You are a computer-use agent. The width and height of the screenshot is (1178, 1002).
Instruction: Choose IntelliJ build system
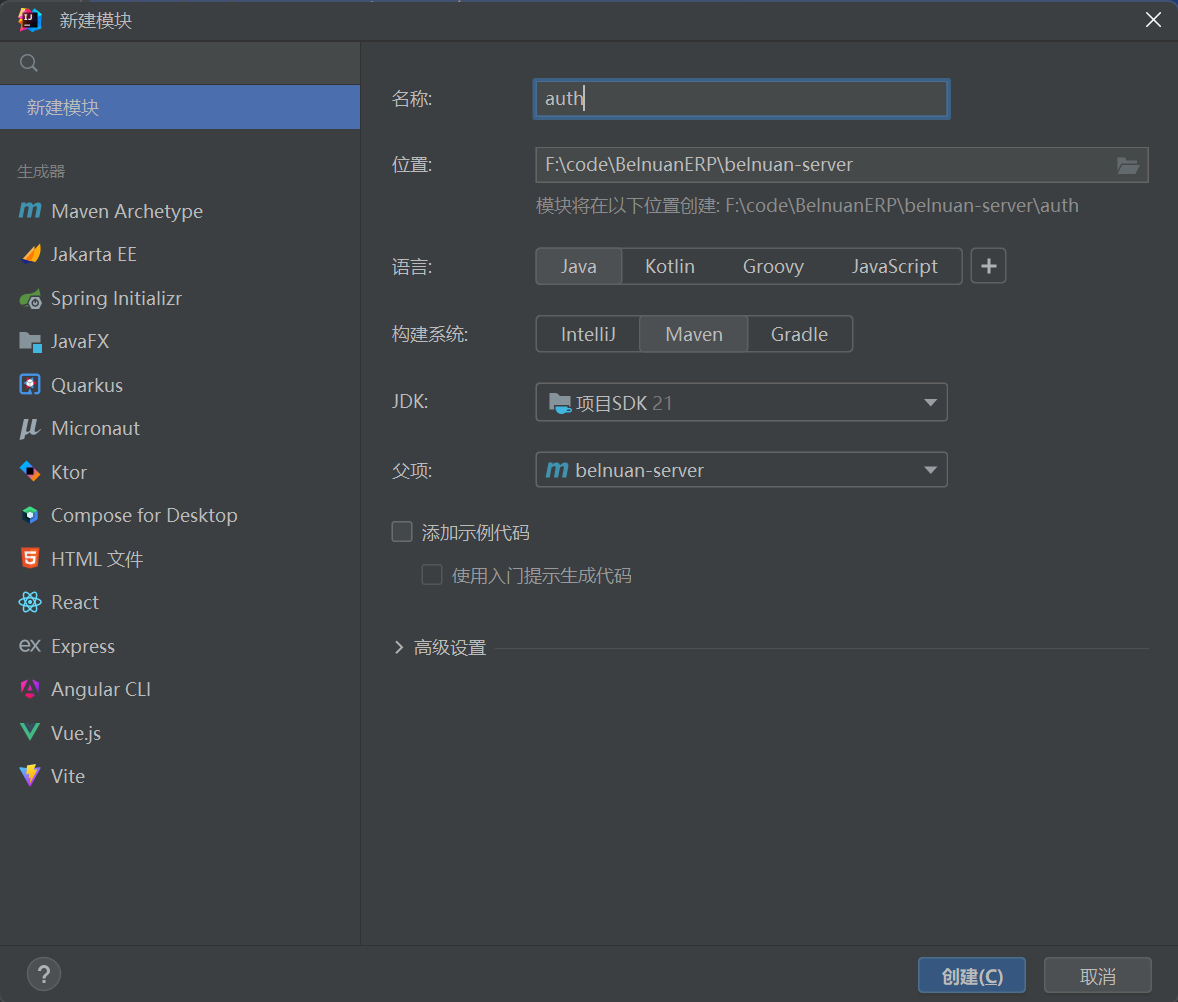(587, 334)
